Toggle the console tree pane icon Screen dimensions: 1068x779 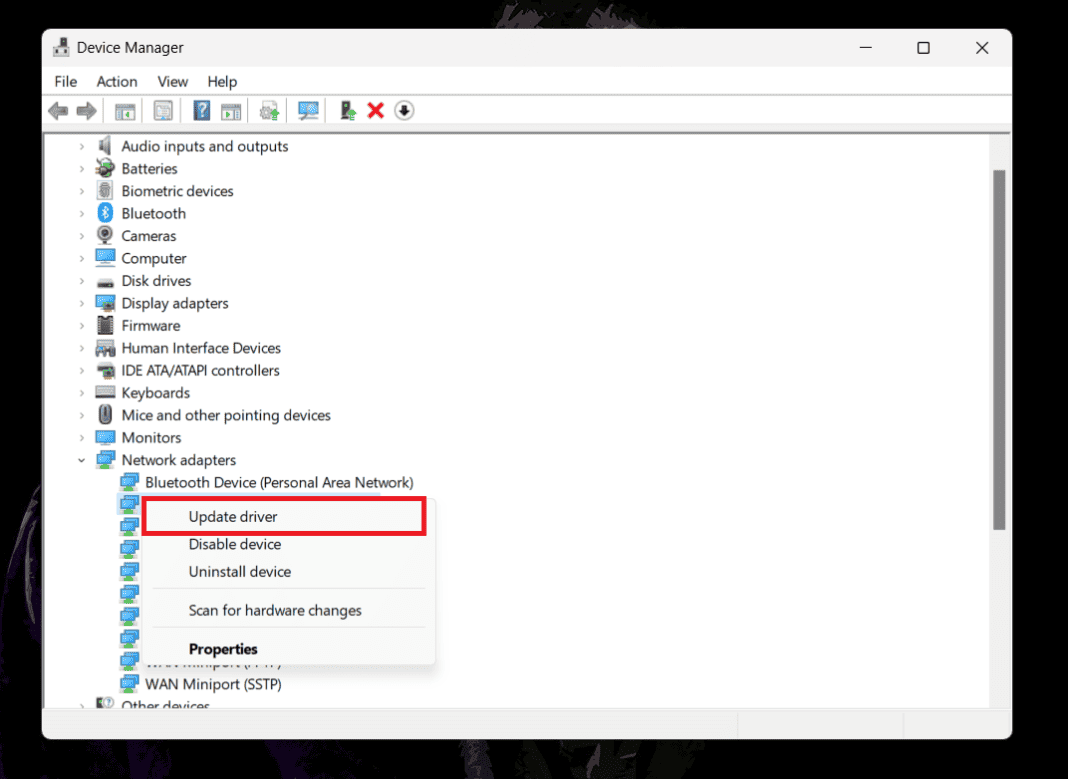pos(125,110)
